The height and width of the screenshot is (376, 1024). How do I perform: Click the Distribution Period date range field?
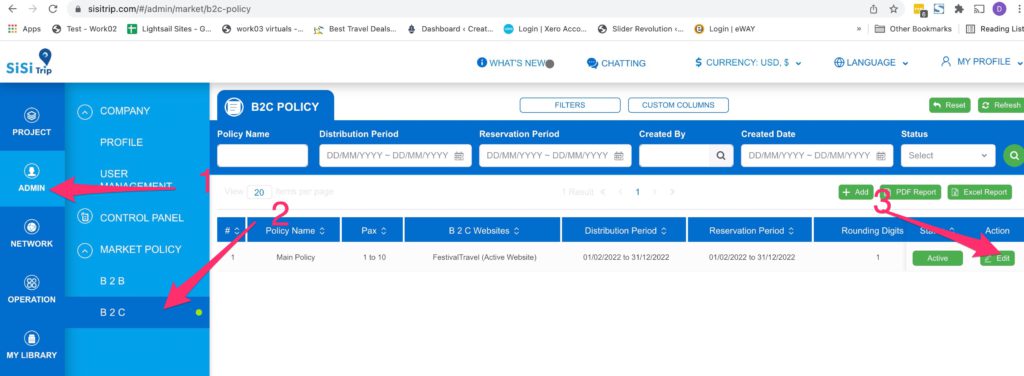click(x=395, y=155)
